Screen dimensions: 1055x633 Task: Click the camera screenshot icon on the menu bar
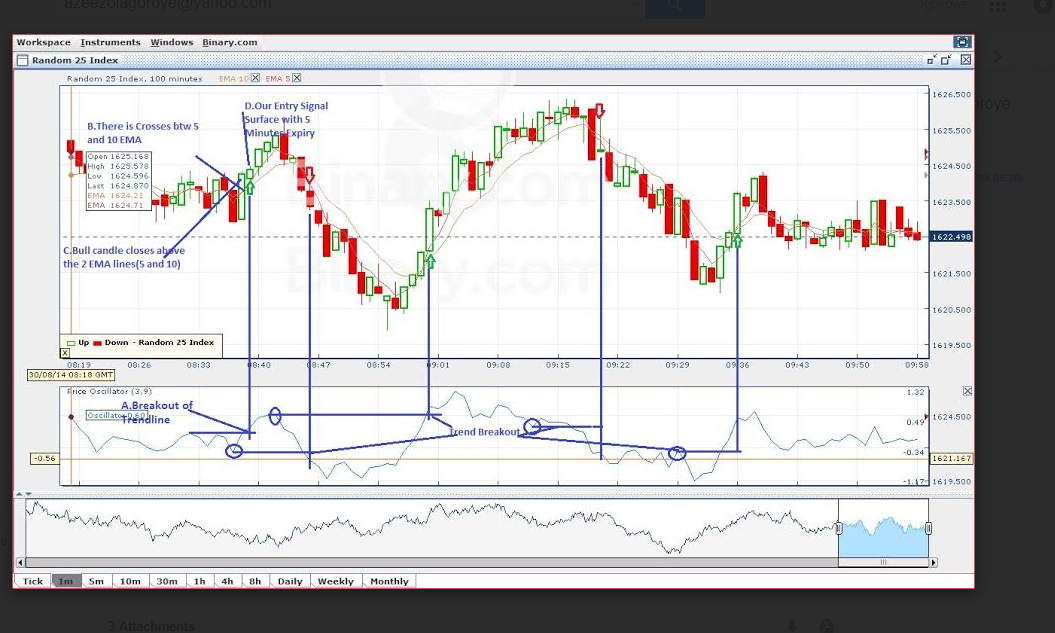tap(962, 42)
